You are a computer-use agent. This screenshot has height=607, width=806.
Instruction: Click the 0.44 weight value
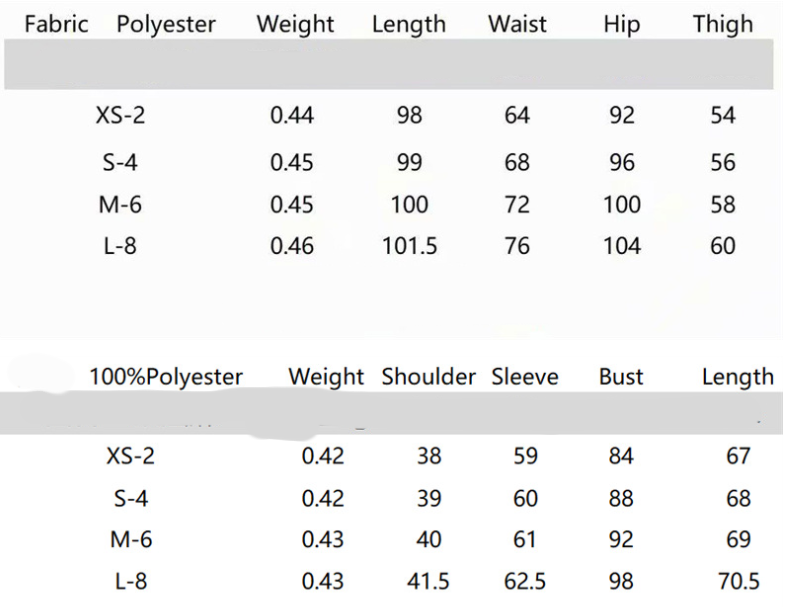pyautogui.click(x=292, y=116)
